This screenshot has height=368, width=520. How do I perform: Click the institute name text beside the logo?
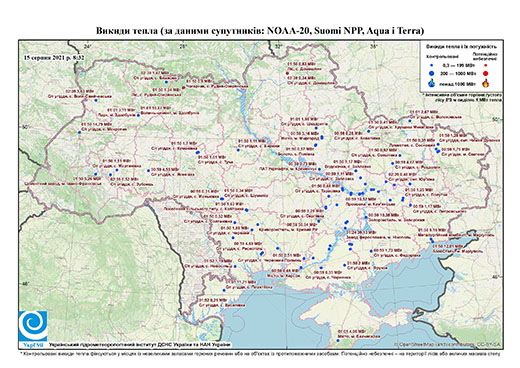[x=139, y=345]
